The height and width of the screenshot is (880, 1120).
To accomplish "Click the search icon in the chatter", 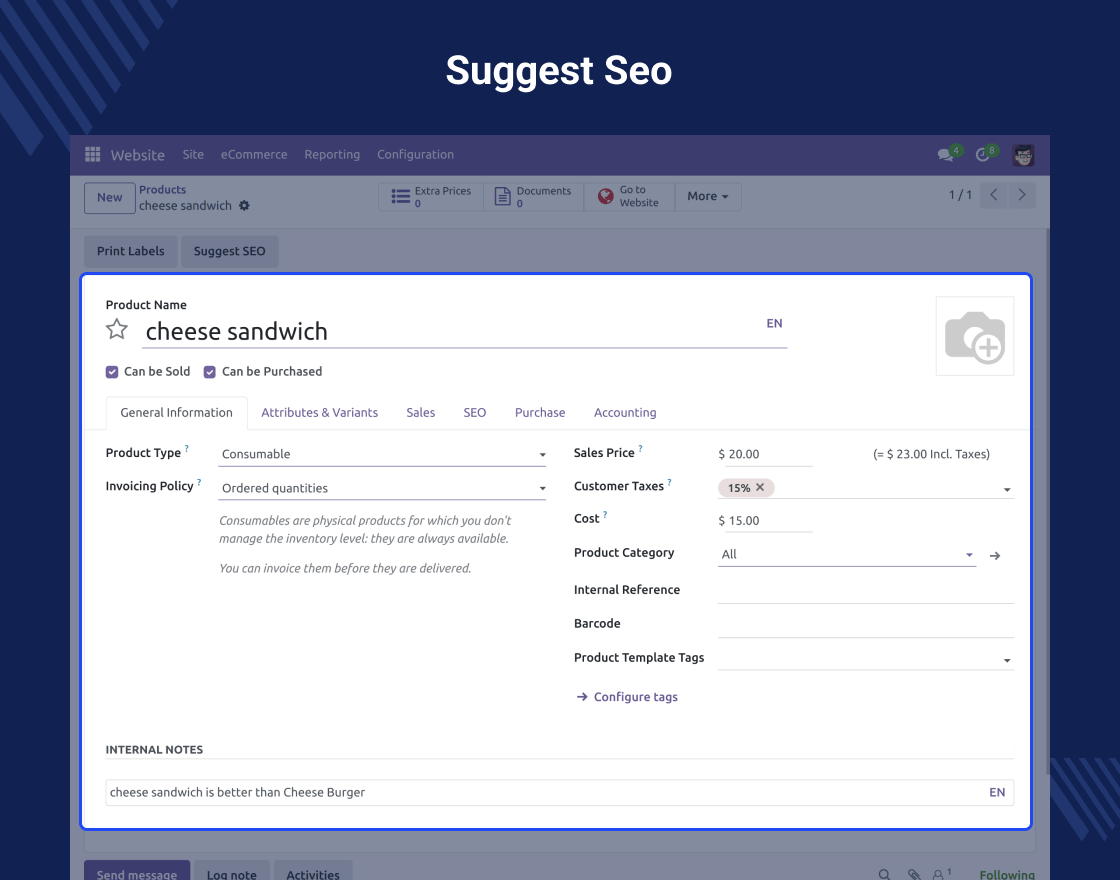I will pyautogui.click(x=884, y=874).
